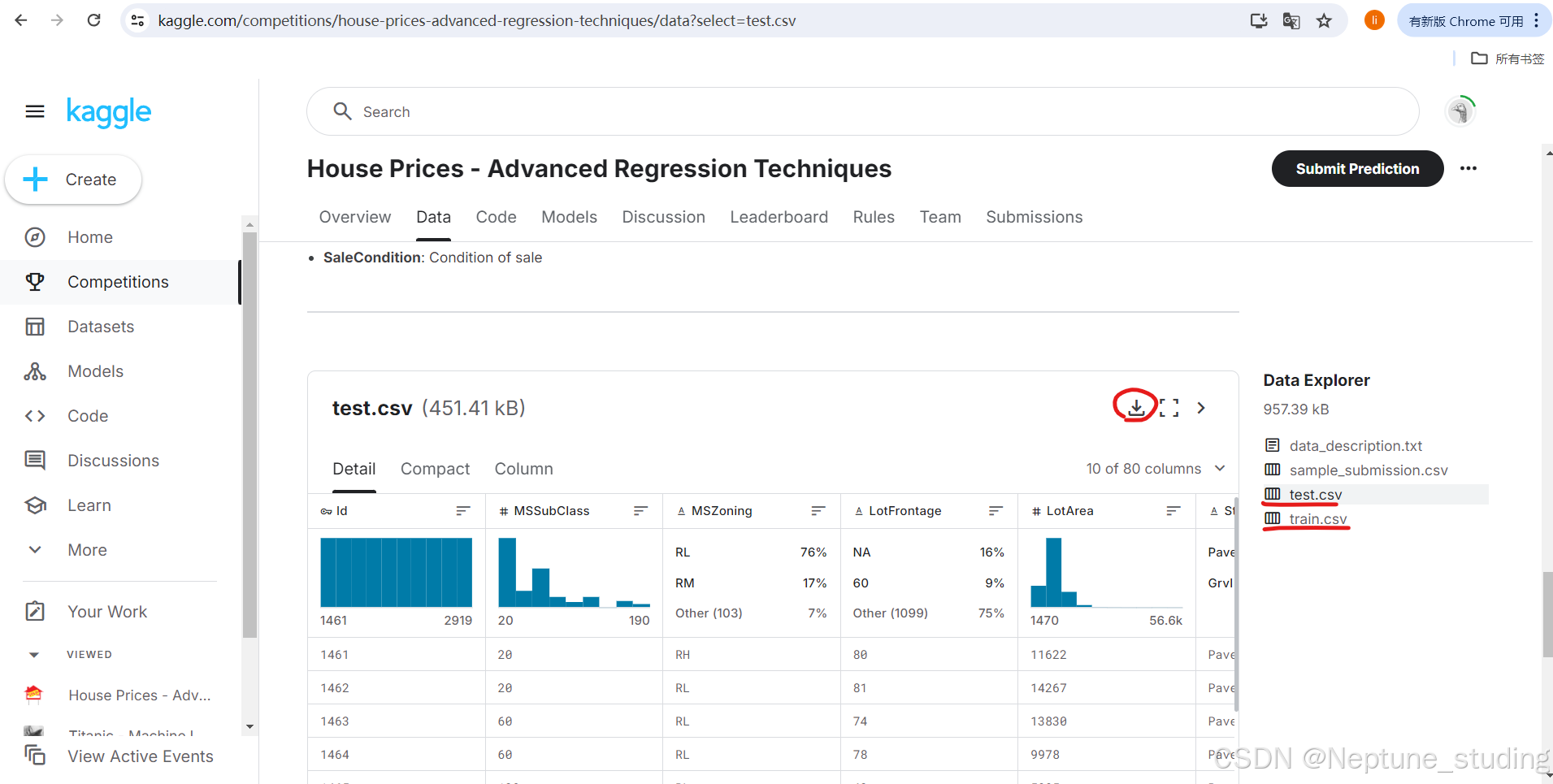Click the LotArea histogram chart
The image size is (1553, 784).
1106,572
